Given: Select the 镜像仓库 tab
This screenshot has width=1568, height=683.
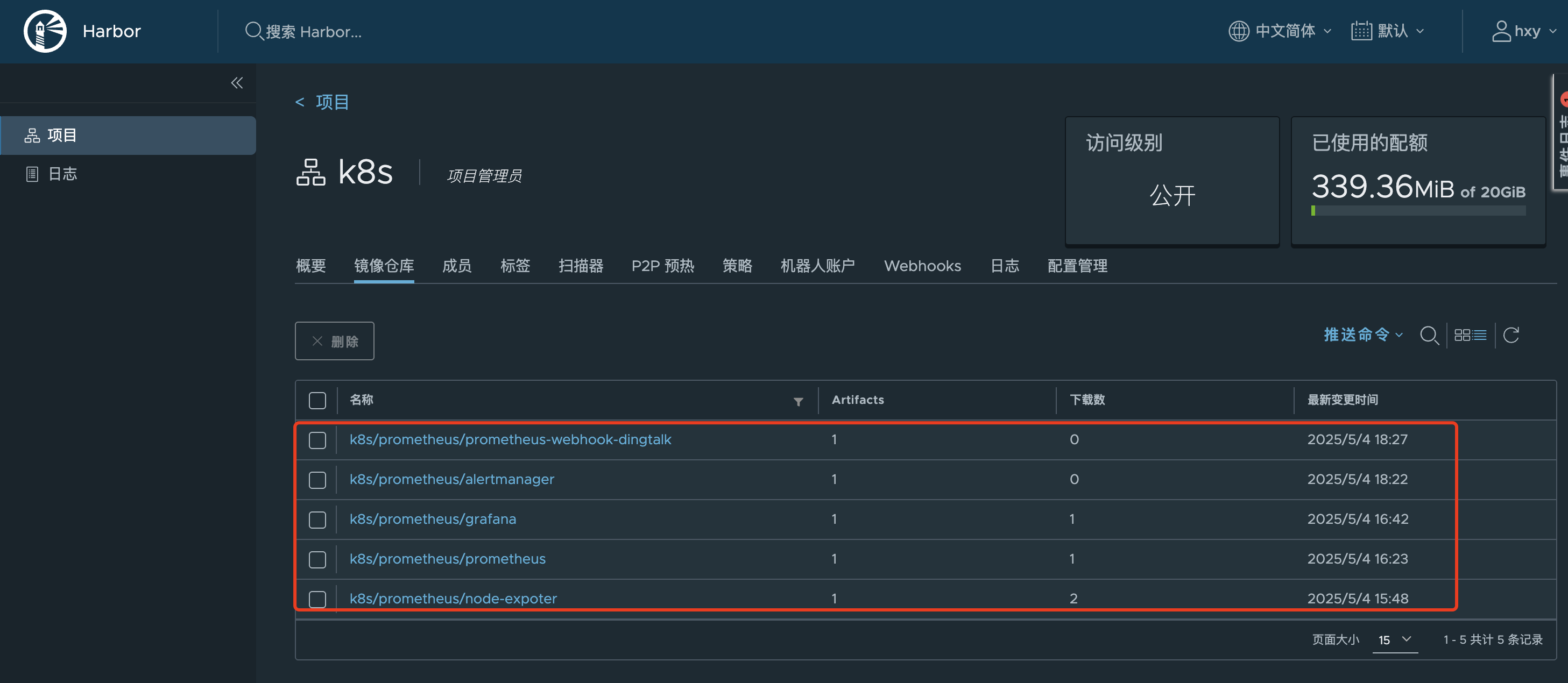Looking at the screenshot, I should point(384,266).
